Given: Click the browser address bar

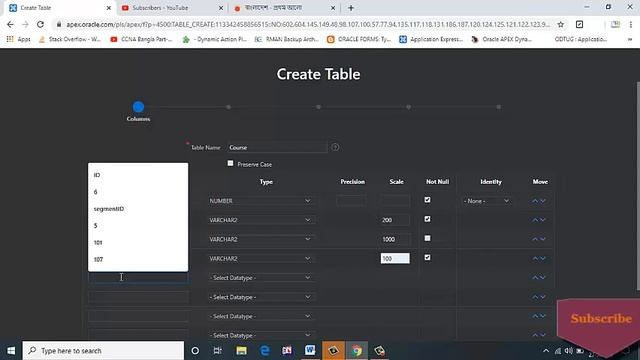Looking at the screenshot, I should (308, 24).
